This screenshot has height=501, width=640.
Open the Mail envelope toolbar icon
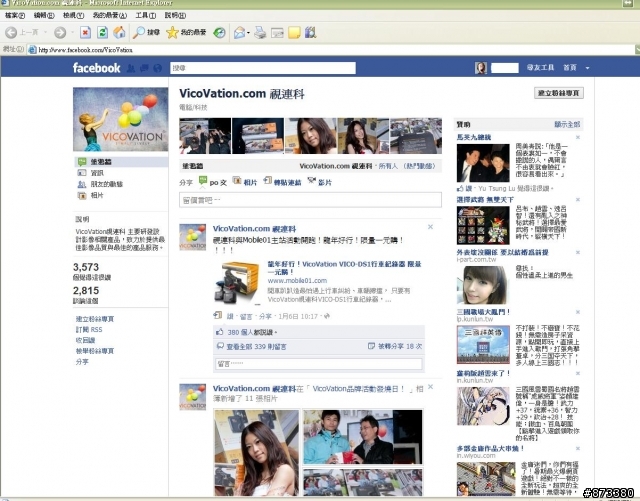point(239,33)
